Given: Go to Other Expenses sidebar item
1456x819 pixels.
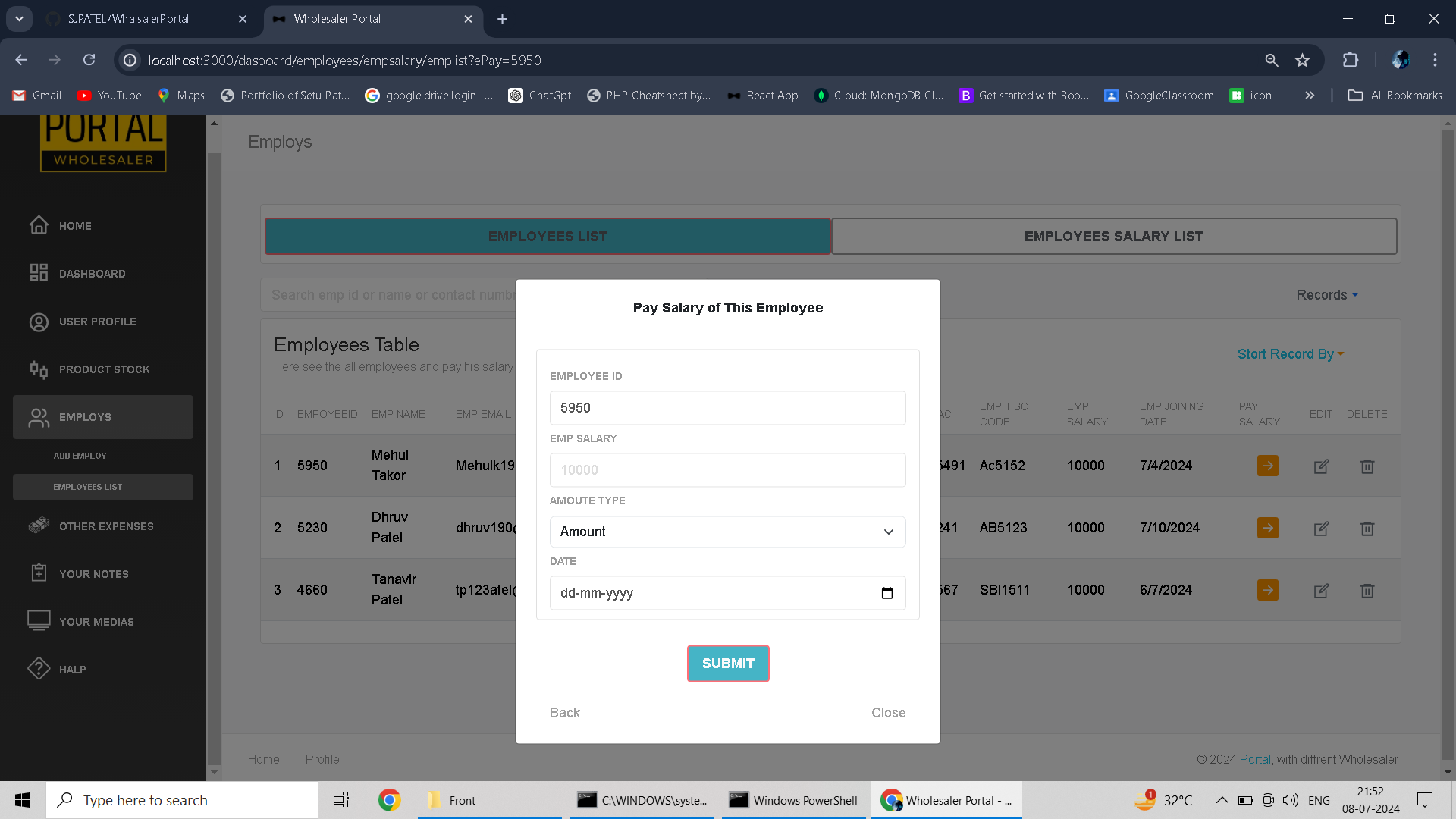Looking at the screenshot, I should (x=105, y=526).
